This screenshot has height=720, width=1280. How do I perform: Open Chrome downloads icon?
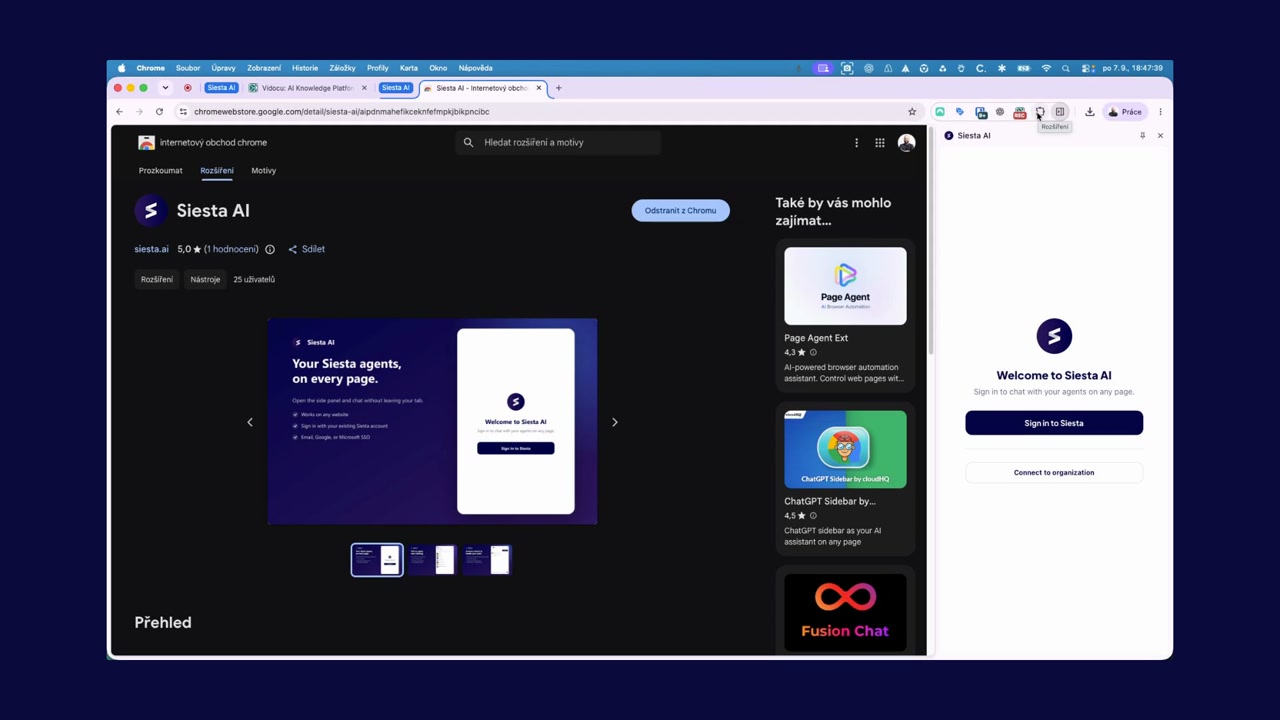point(1090,112)
